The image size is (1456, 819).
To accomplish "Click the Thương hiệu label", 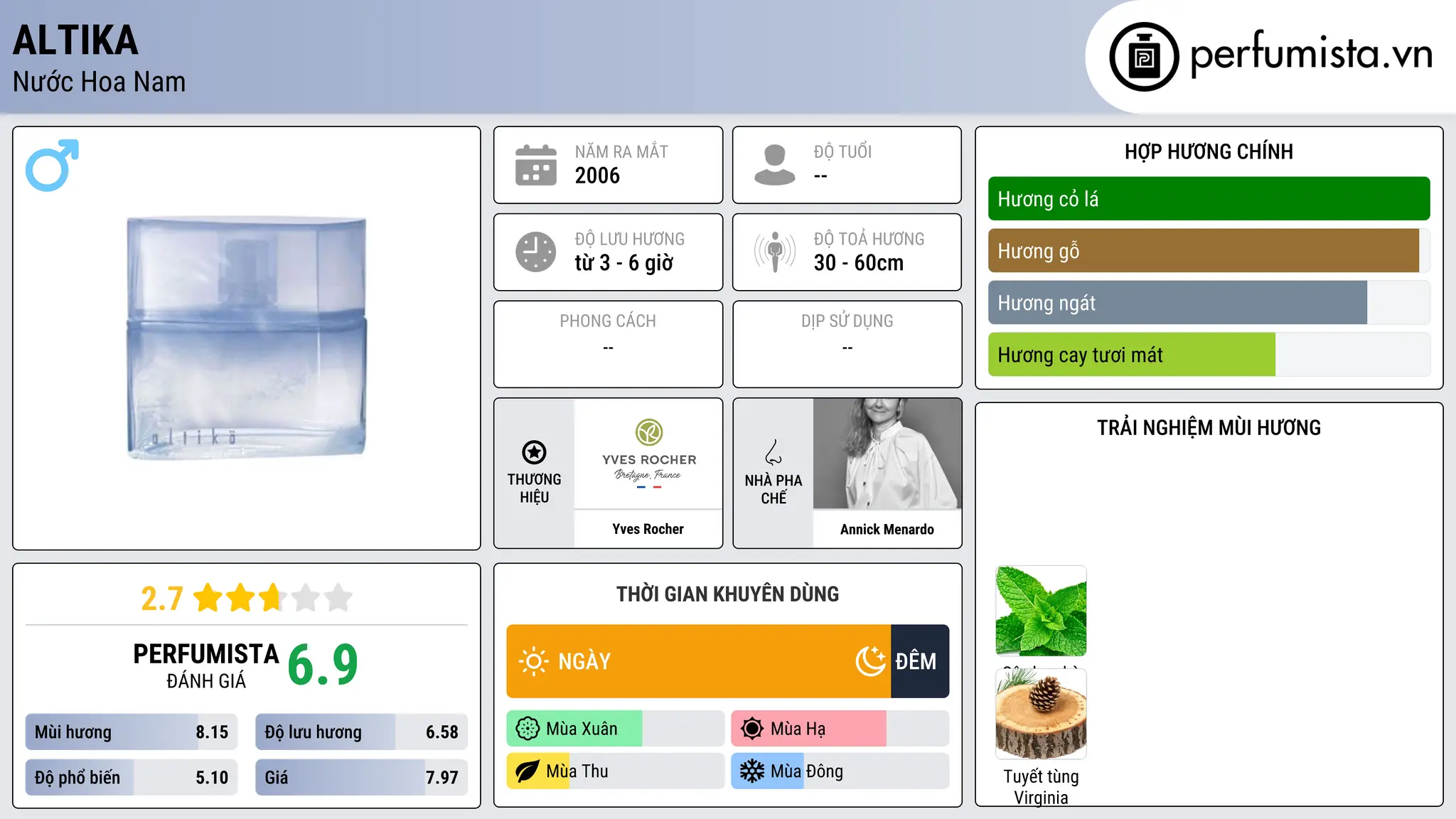I will (x=534, y=488).
